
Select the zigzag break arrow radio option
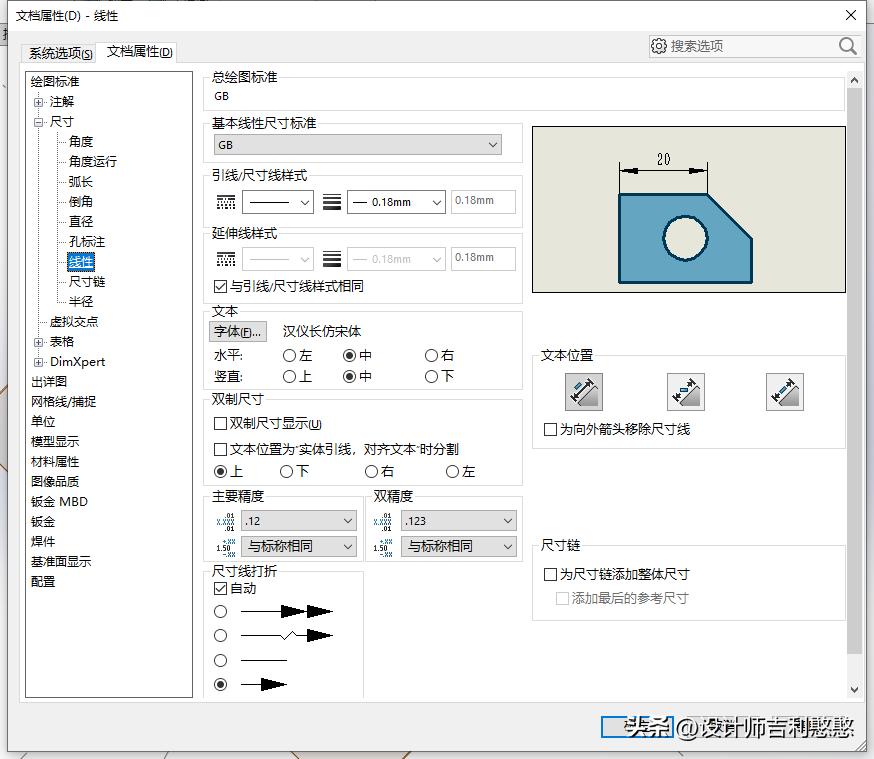point(221,636)
